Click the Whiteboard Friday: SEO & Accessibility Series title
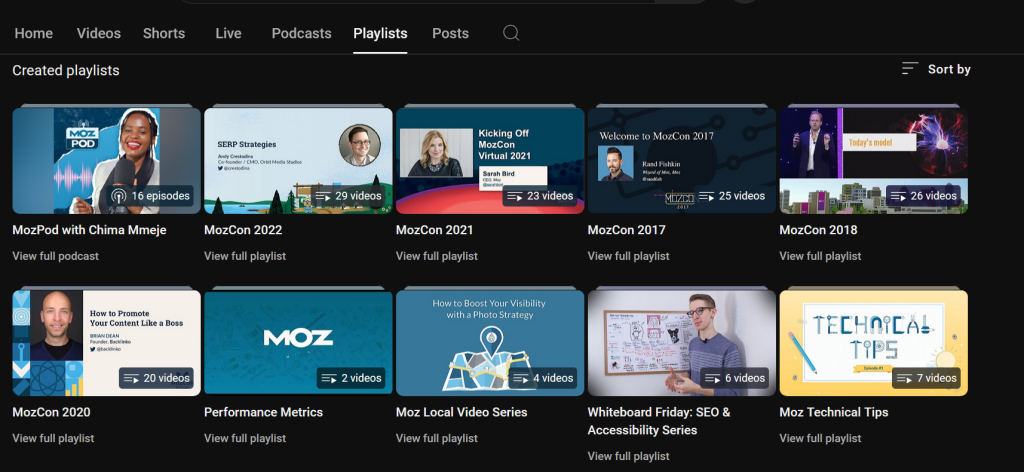This screenshot has height=472, width=1024. 659,421
